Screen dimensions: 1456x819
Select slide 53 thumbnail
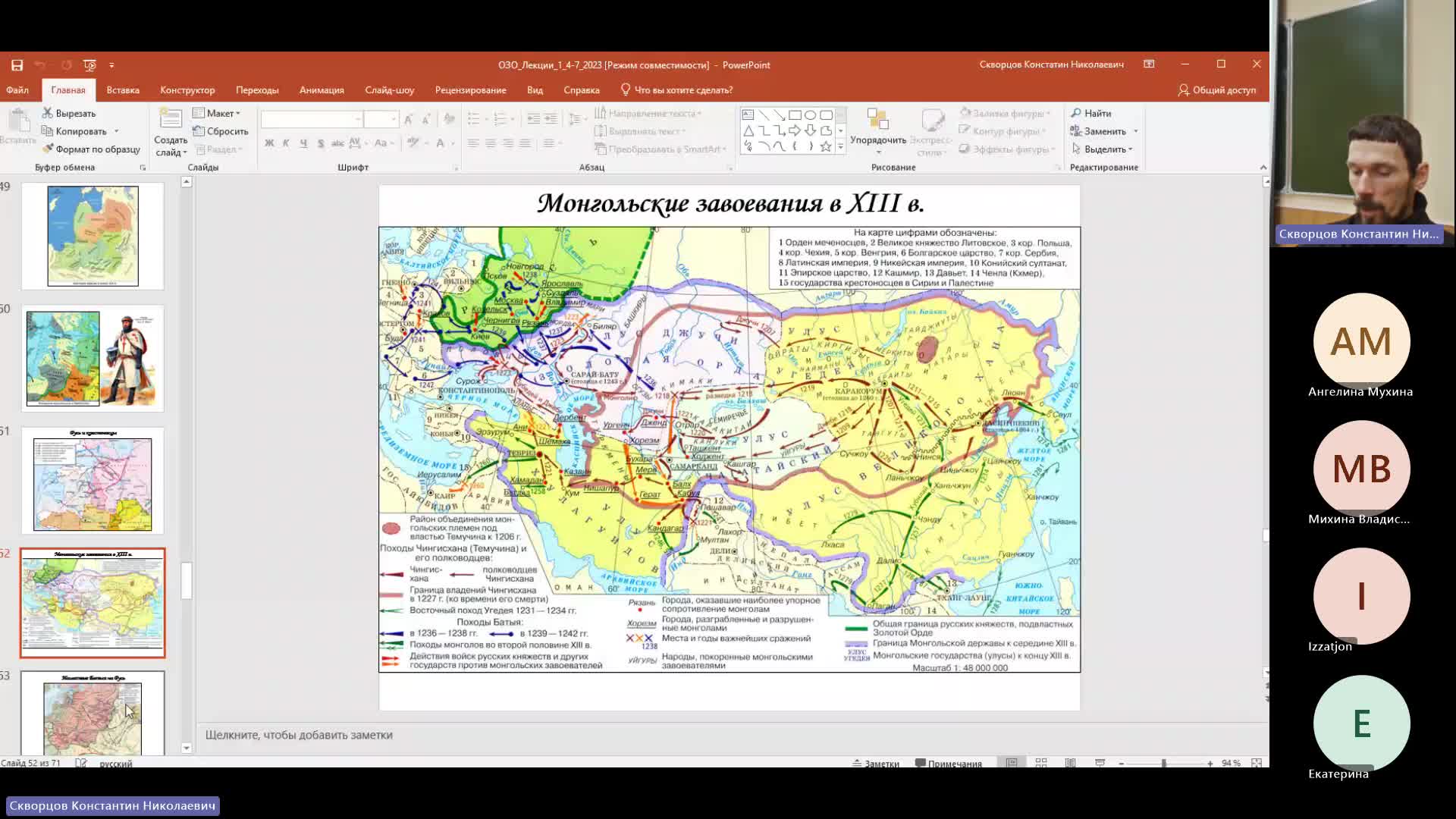click(93, 713)
